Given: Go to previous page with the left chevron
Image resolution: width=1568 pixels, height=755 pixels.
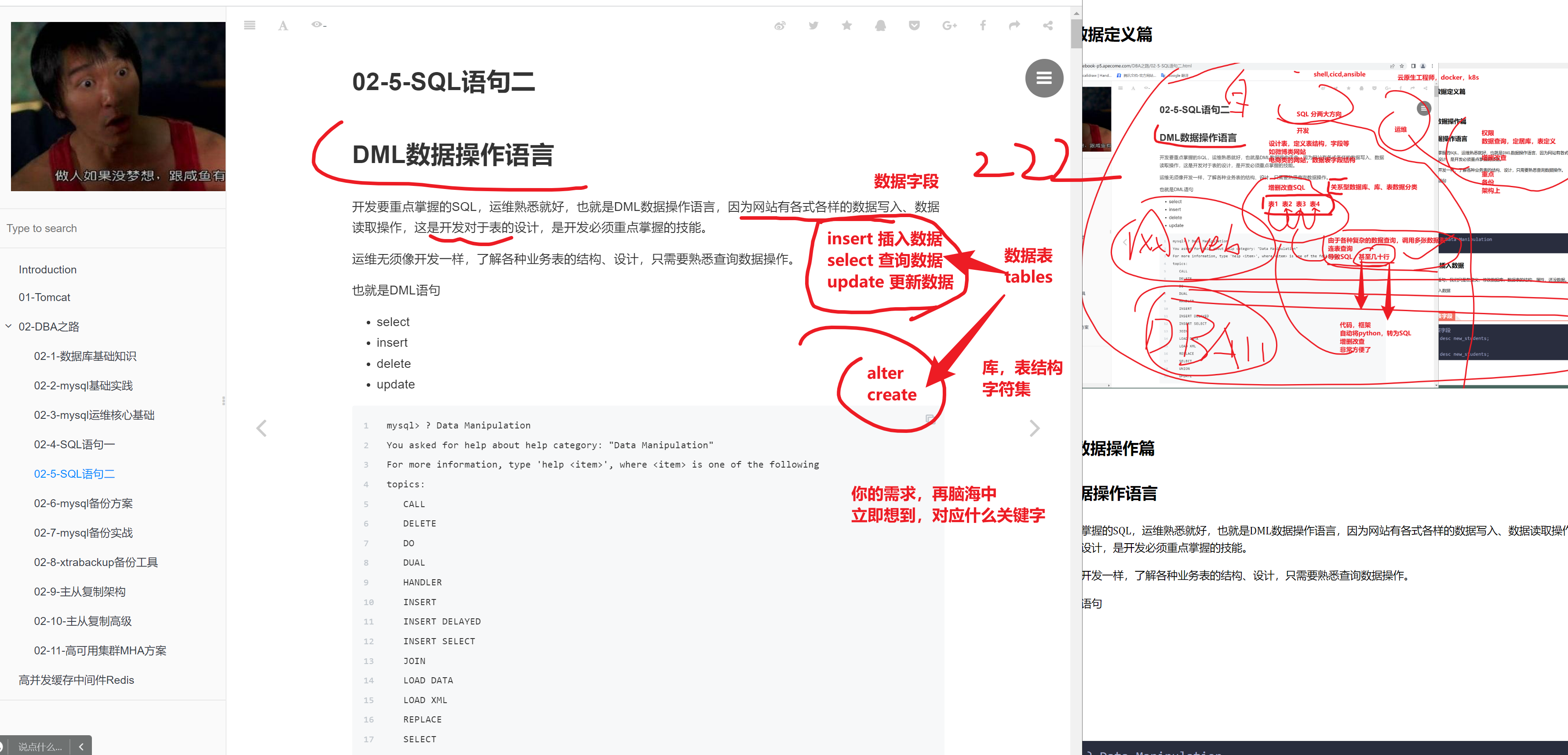Looking at the screenshot, I should click(262, 428).
